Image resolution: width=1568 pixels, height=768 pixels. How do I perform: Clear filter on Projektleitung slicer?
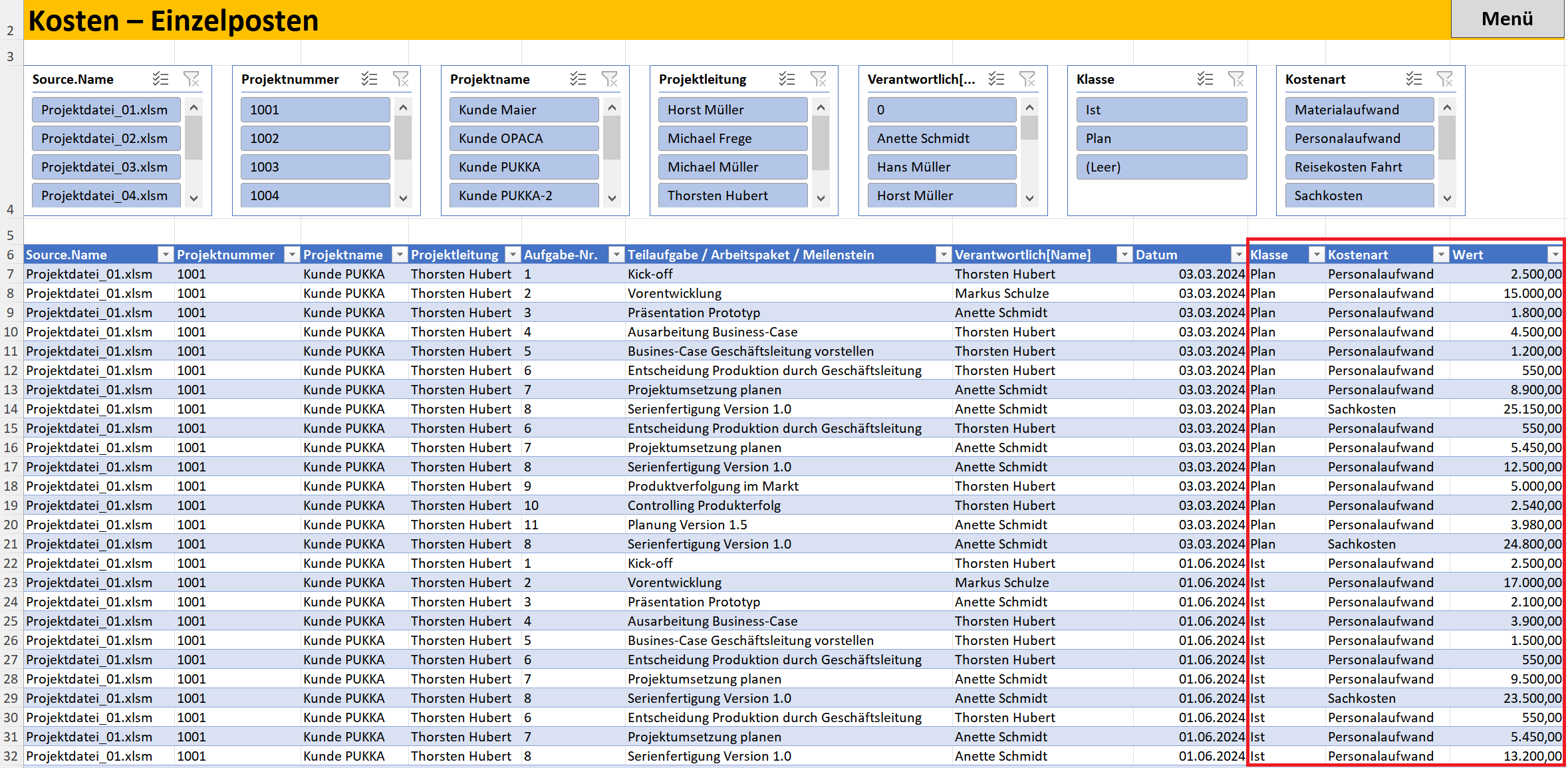(818, 79)
